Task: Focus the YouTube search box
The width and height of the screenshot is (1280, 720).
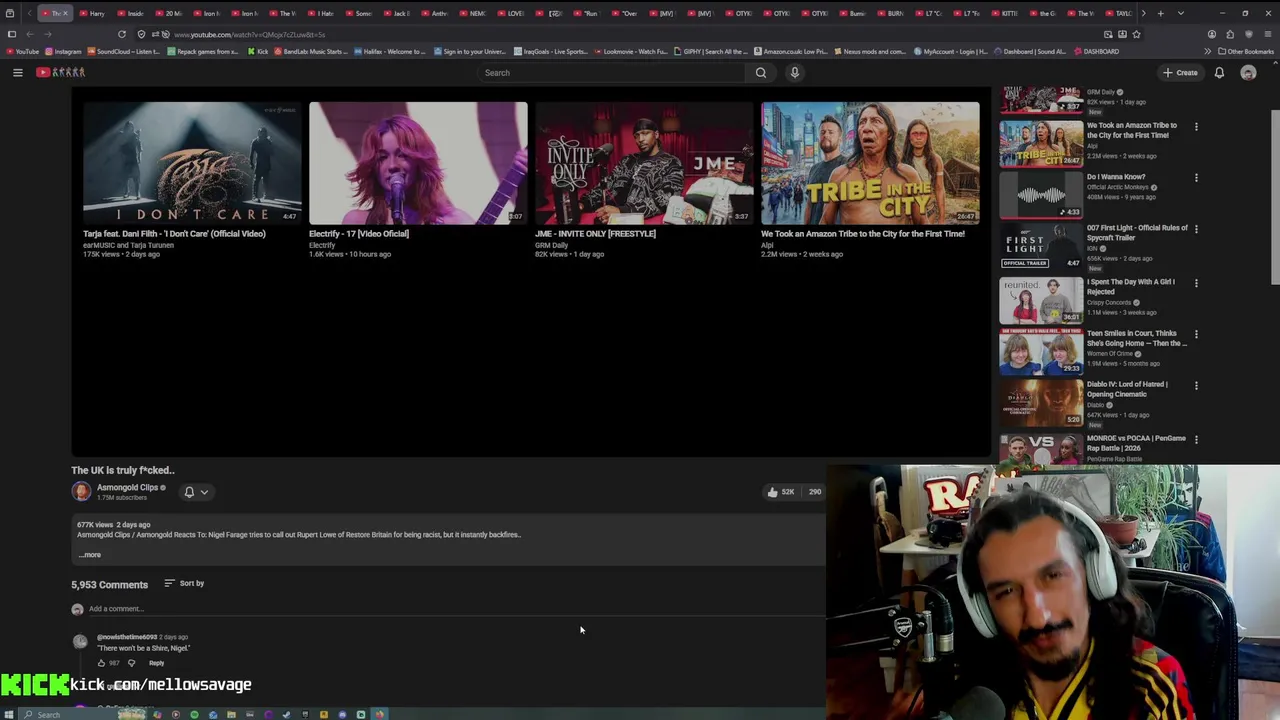Action: coord(610,72)
